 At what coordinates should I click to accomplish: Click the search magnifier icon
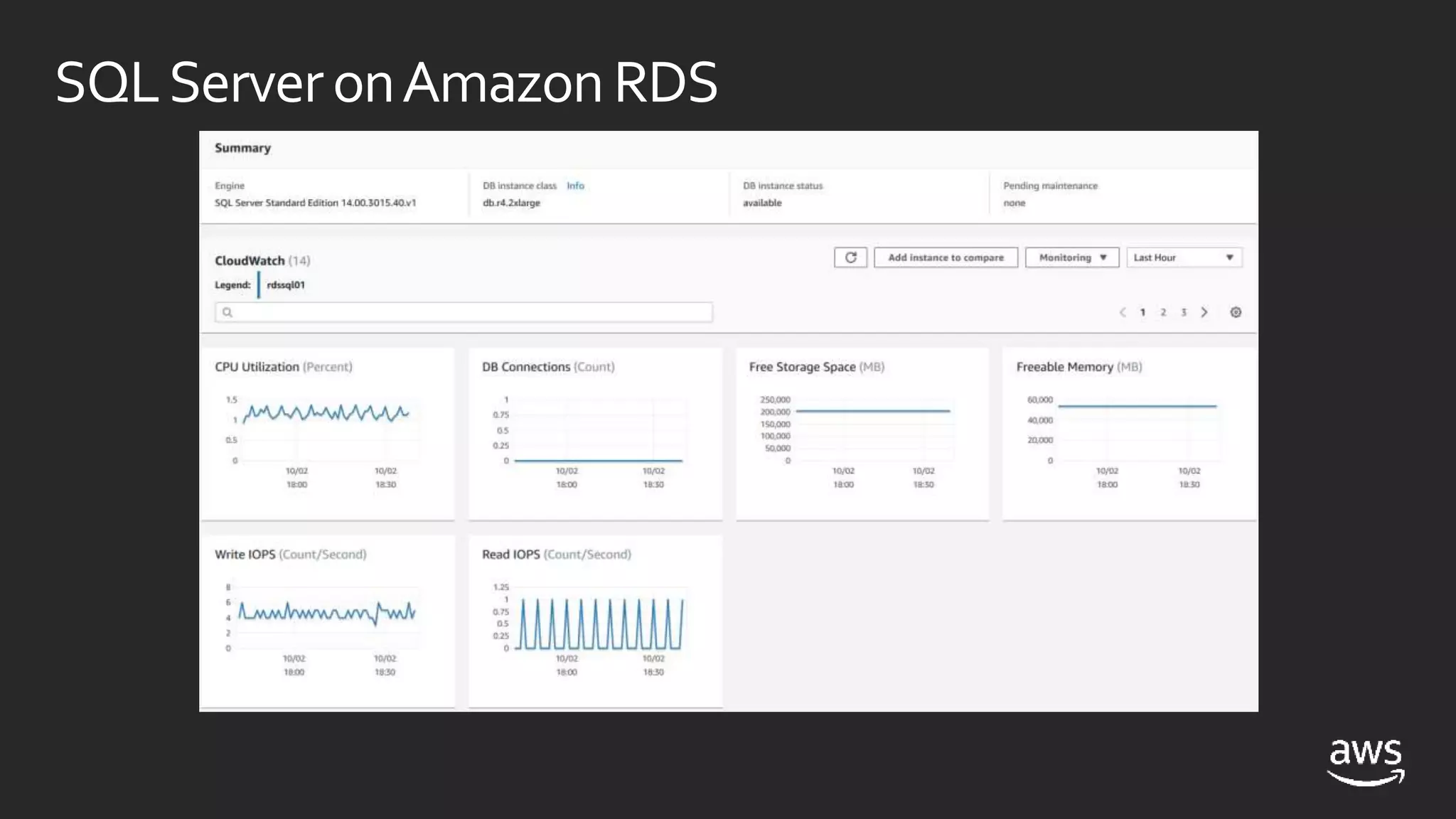[x=227, y=312]
